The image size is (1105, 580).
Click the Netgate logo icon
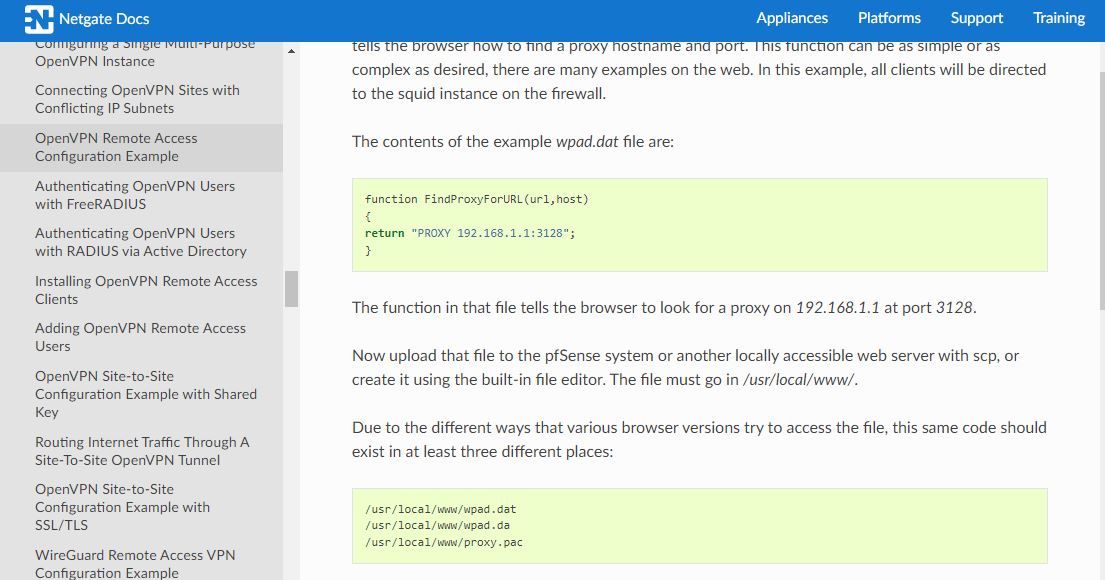[x=39, y=19]
